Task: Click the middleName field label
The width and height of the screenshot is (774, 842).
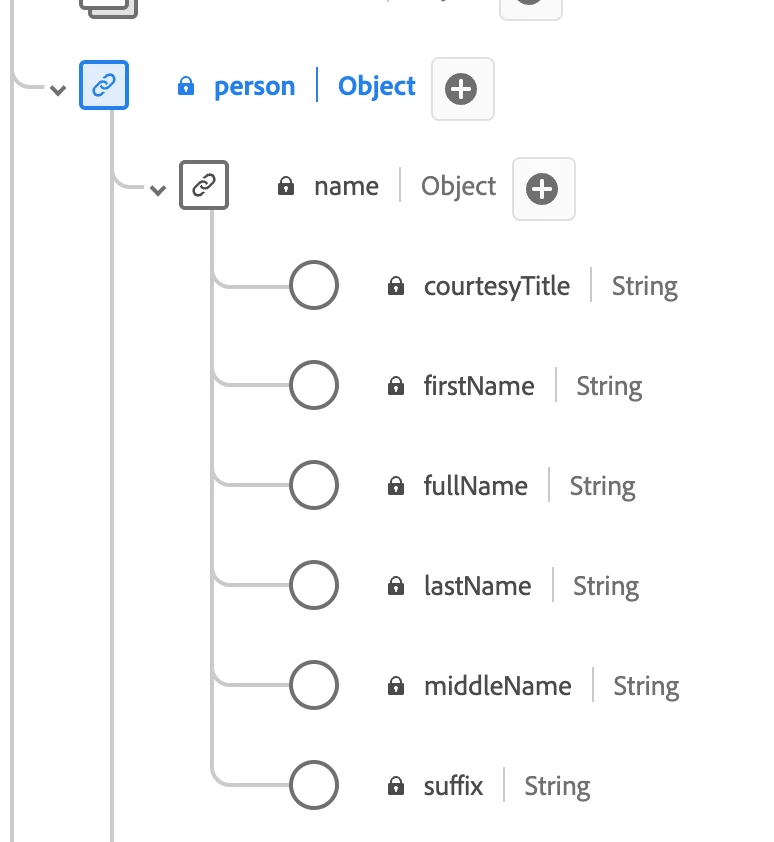Action: tap(497, 686)
